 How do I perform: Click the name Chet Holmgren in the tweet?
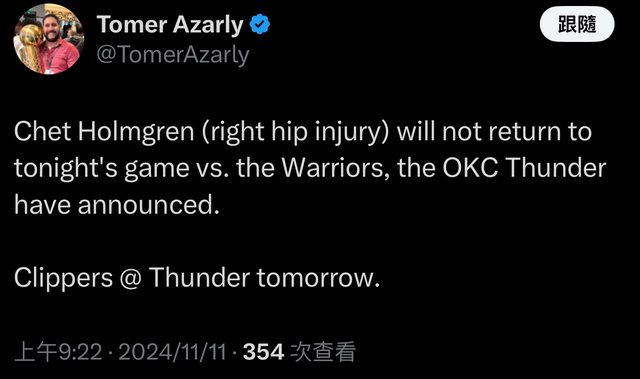coord(104,132)
